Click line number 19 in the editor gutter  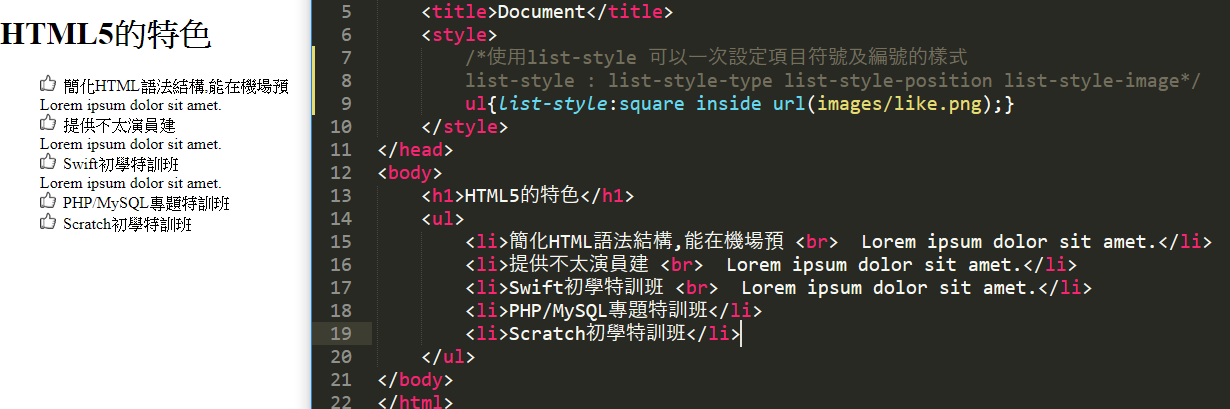[340, 333]
